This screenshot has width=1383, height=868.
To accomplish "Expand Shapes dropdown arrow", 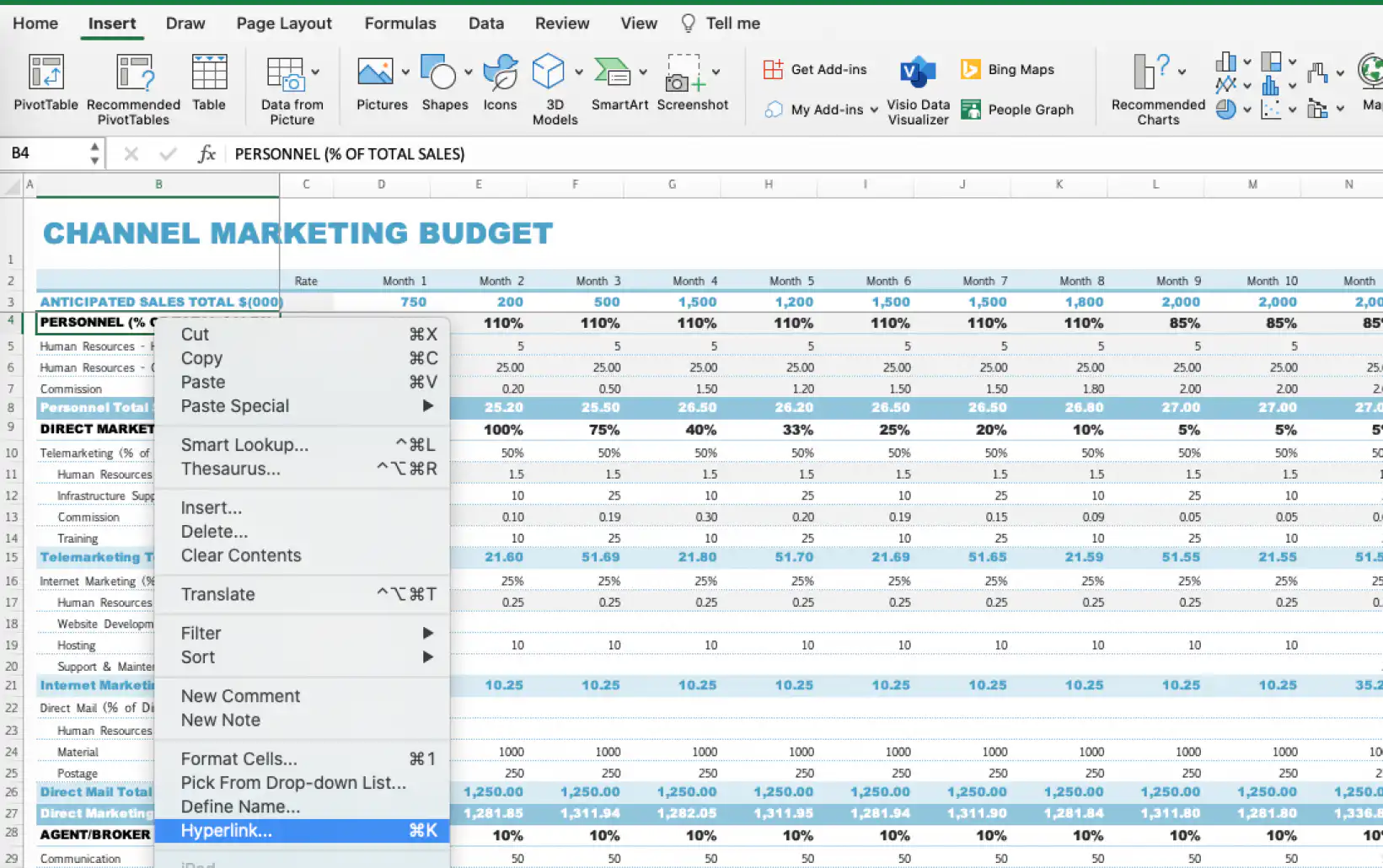I will pos(468,72).
